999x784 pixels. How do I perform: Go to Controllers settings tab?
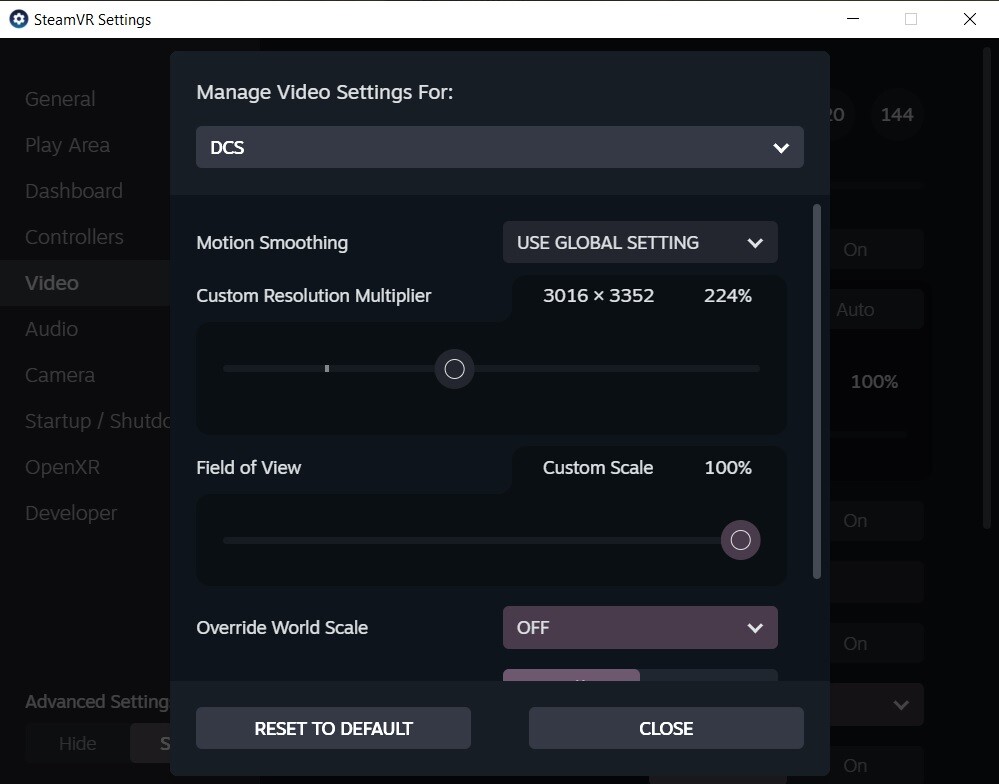point(75,237)
